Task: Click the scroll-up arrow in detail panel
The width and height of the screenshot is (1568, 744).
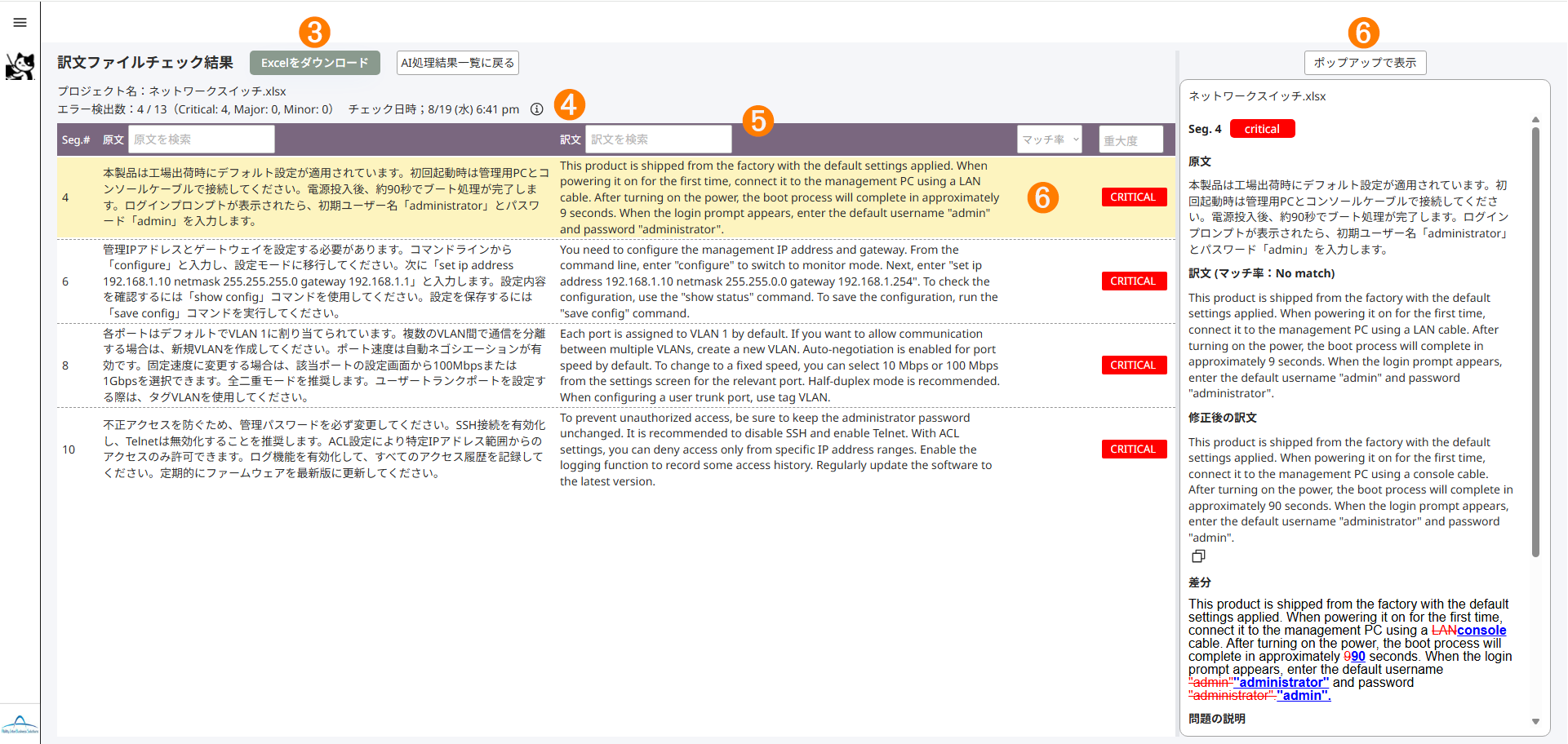Action: coord(1535,120)
